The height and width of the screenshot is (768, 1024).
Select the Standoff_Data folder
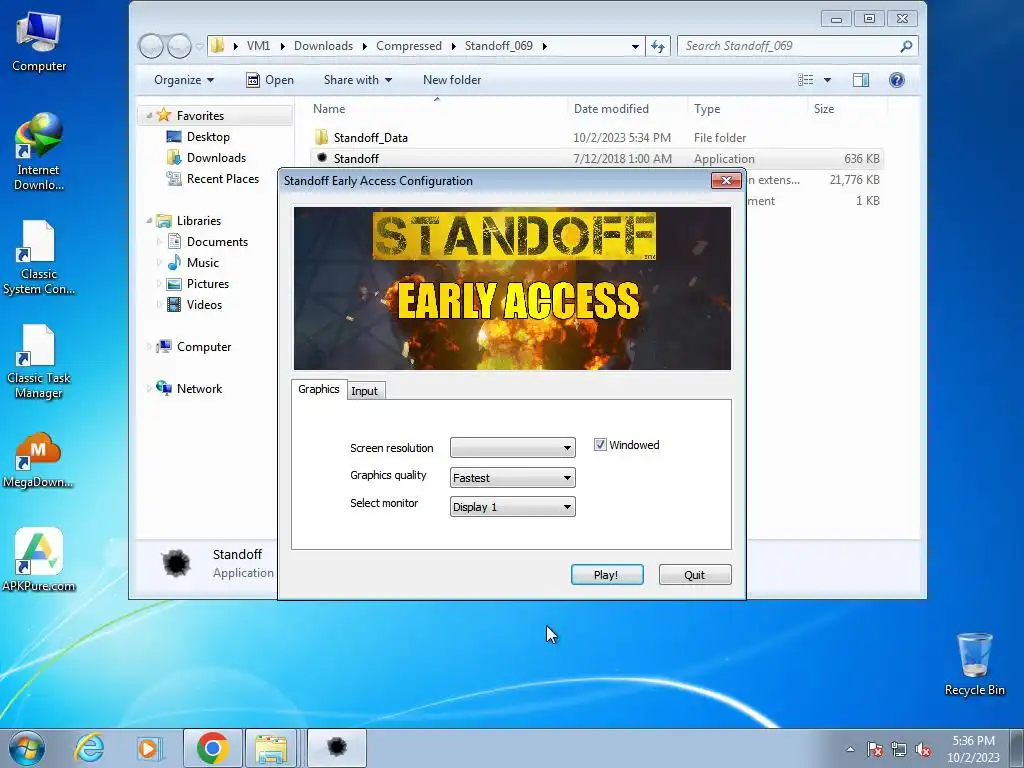pos(370,138)
